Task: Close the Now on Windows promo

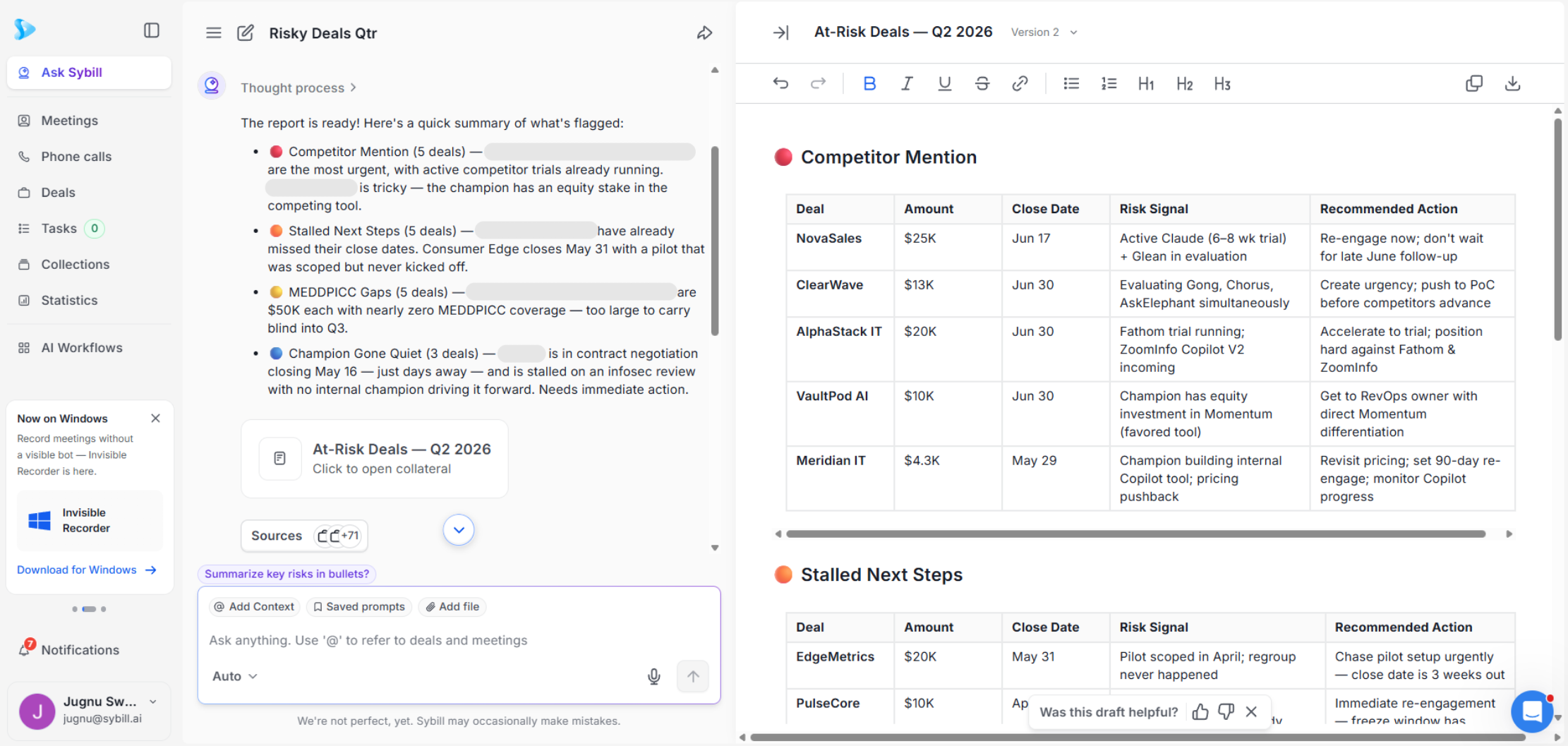Action: click(x=155, y=419)
